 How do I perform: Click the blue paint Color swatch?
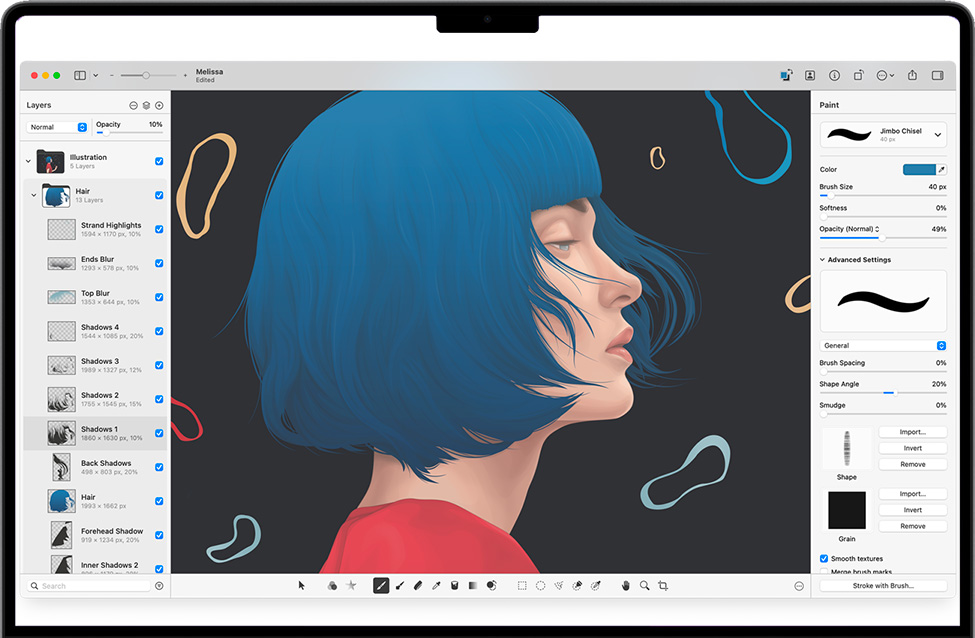pyautogui.click(x=919, y=169)
